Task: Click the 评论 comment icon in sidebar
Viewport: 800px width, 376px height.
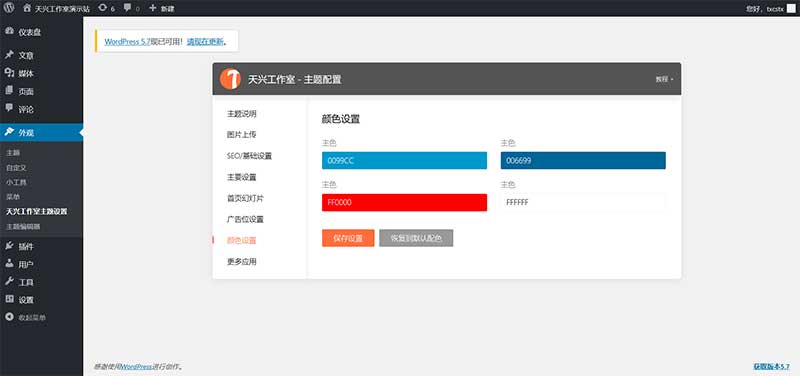Action: tap(9, 108)
